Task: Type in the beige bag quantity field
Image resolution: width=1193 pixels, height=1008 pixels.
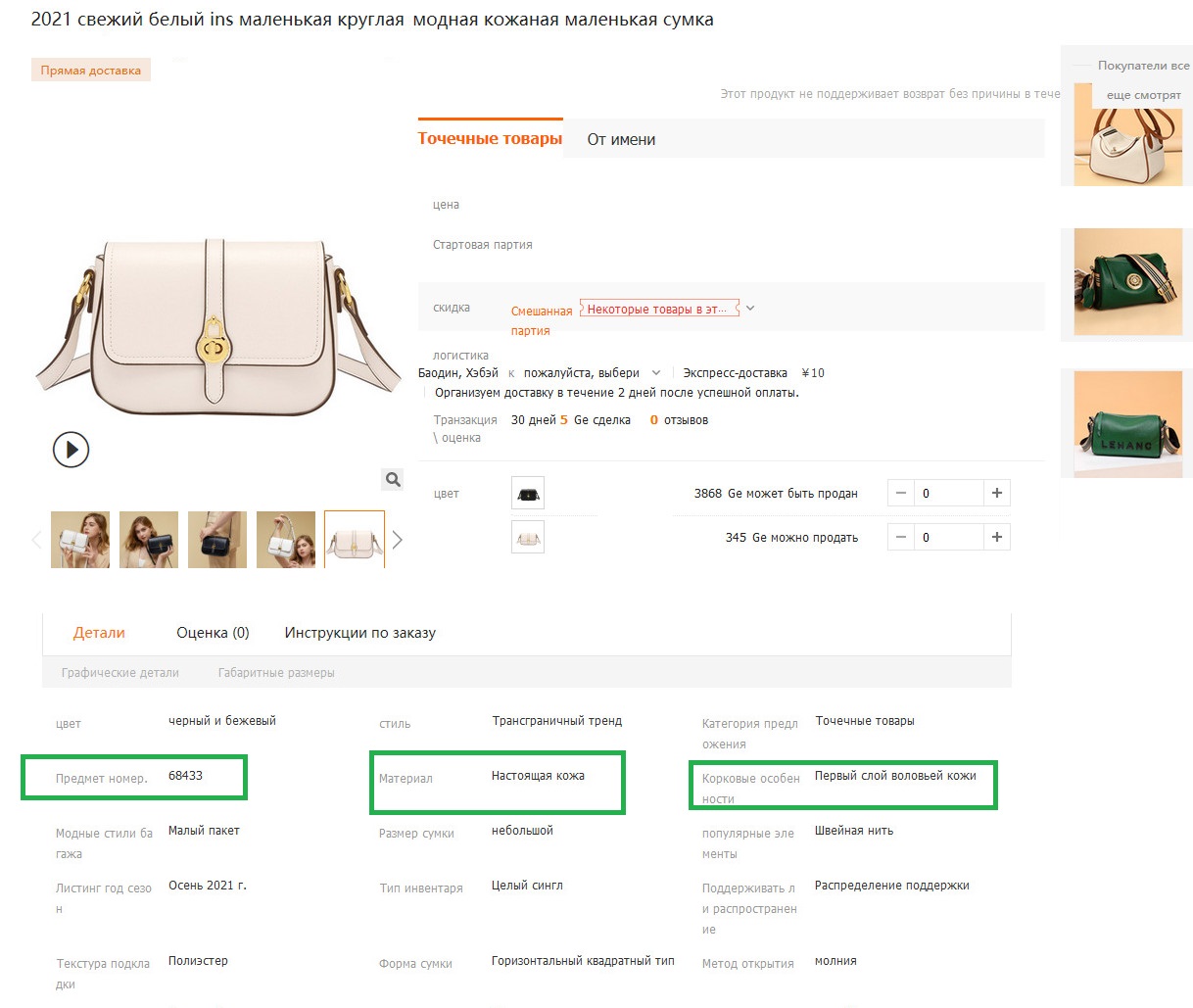Action: click(x=947, y=537)
